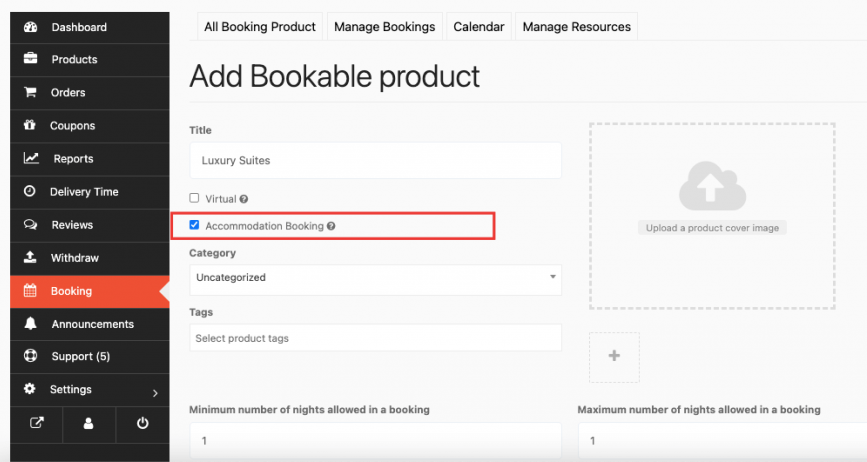Click the external link icon in sidebar footer

[37, 423]
